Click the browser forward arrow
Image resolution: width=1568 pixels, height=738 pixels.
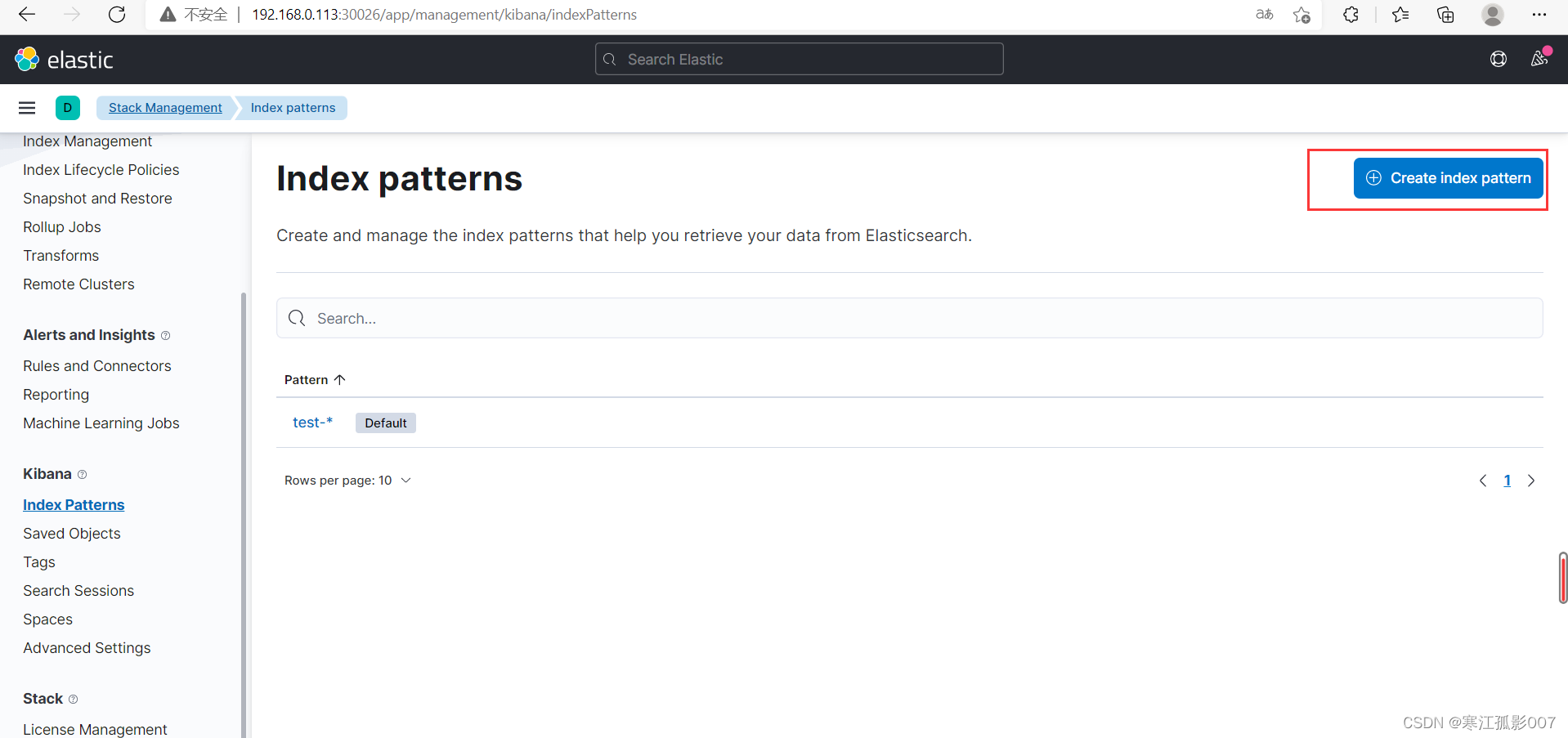(72, 15)
